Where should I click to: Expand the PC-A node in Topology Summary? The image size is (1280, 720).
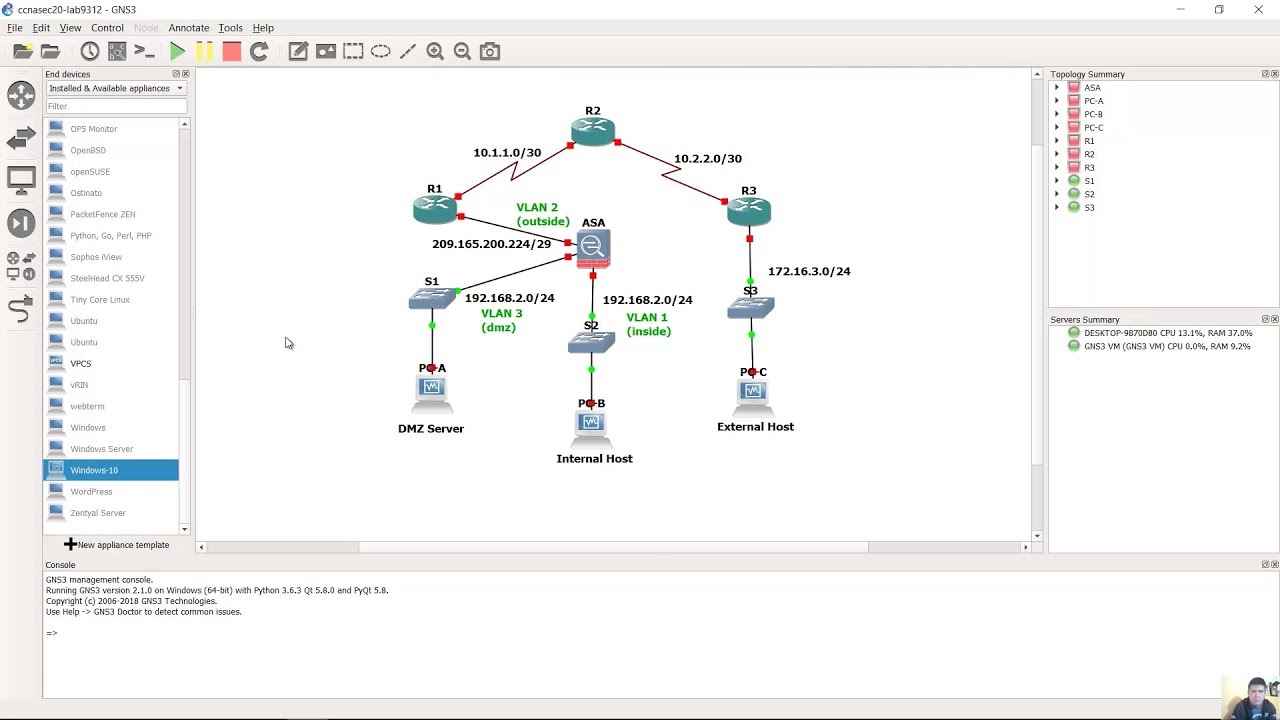coord(1057,101)
